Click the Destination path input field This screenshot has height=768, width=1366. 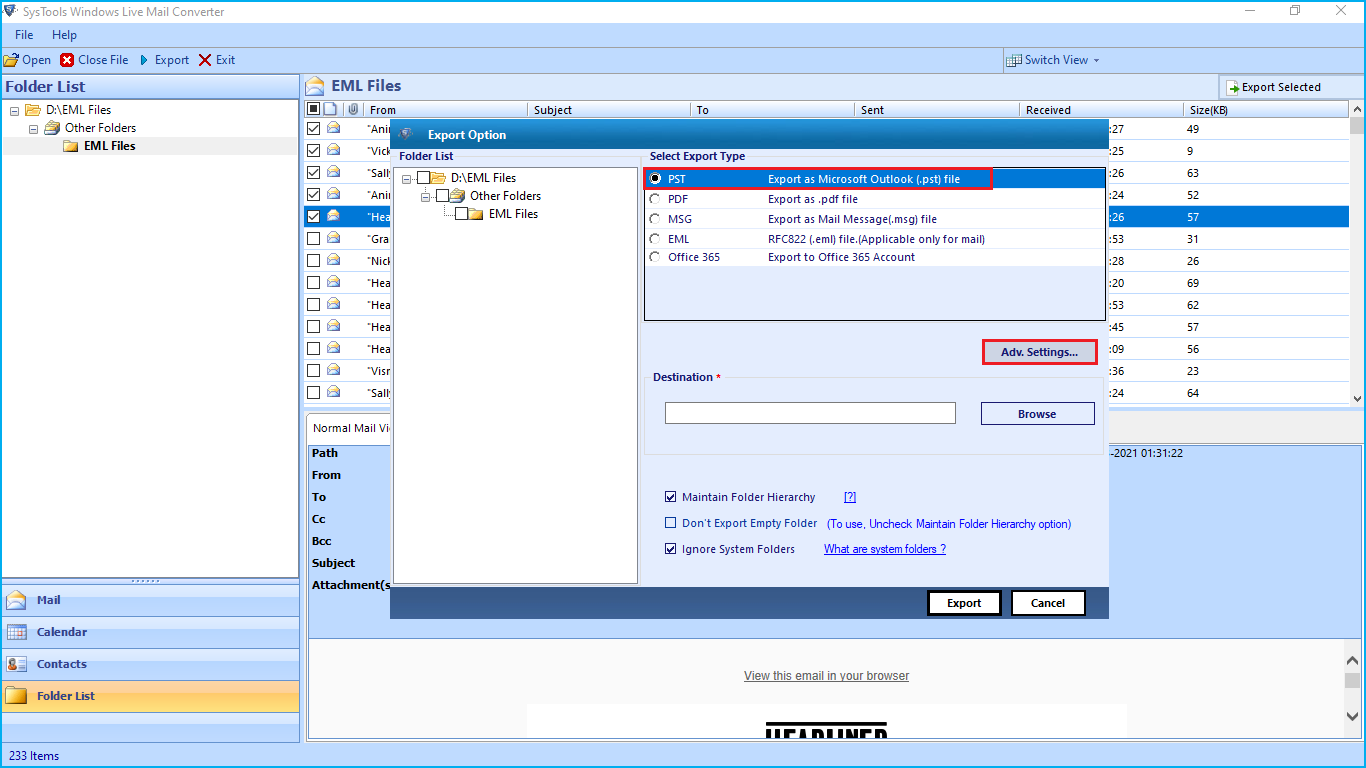pos(810,413)
